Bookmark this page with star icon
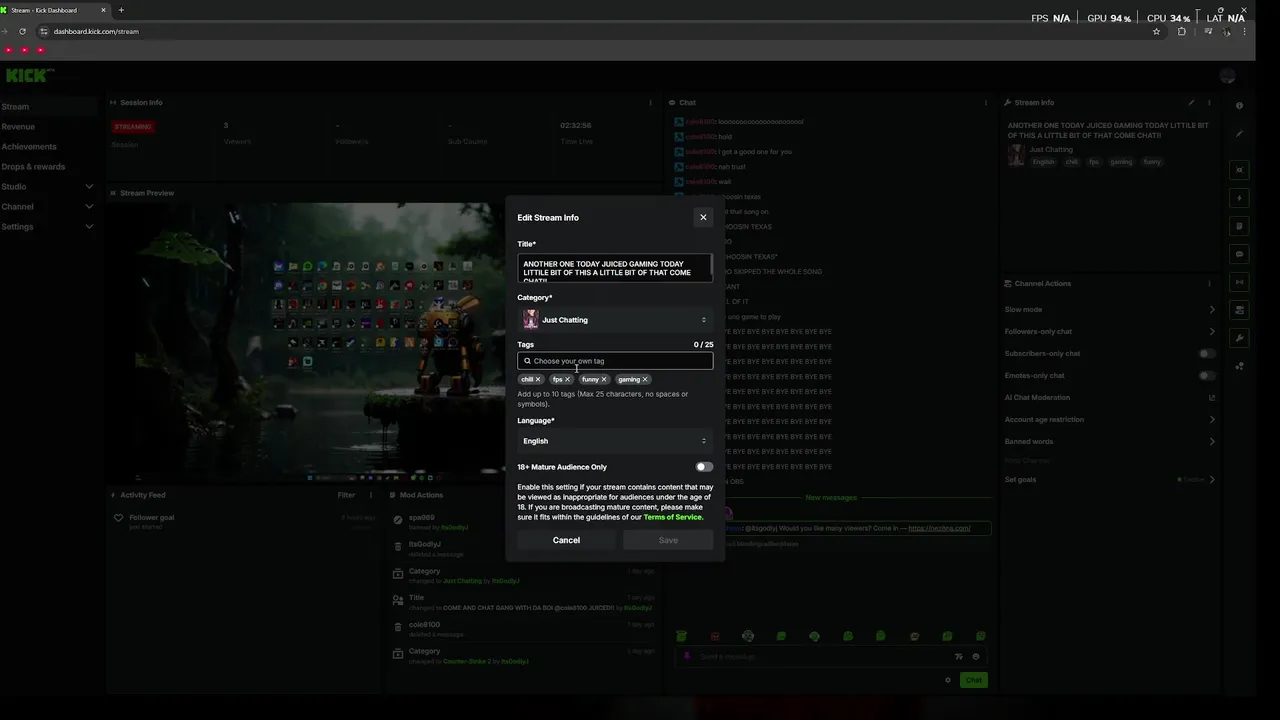Image resolution: width=1280 pixels, height=720 pixels. coord(1156,31)
